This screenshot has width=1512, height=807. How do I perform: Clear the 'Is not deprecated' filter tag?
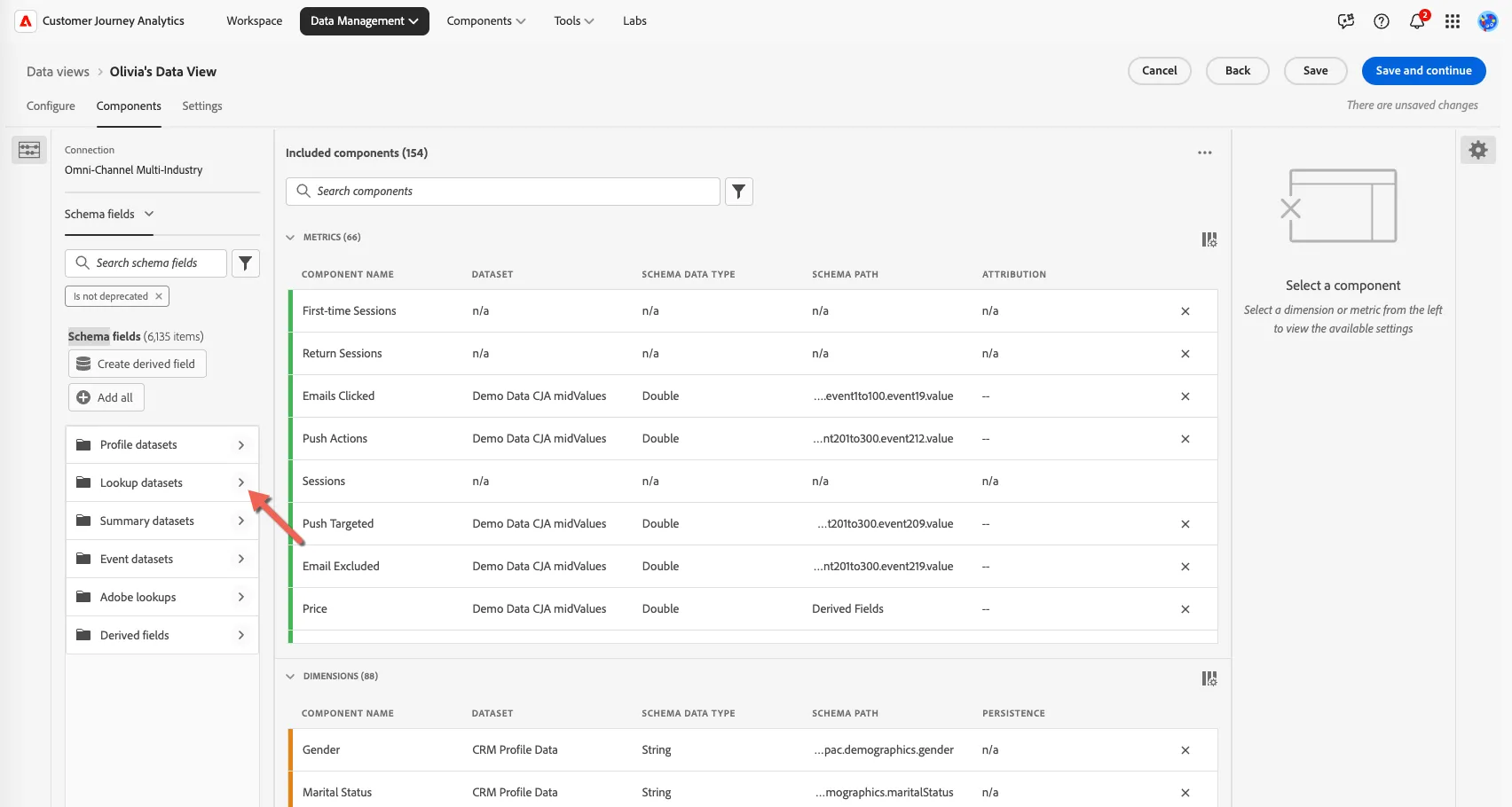(159, 296)
